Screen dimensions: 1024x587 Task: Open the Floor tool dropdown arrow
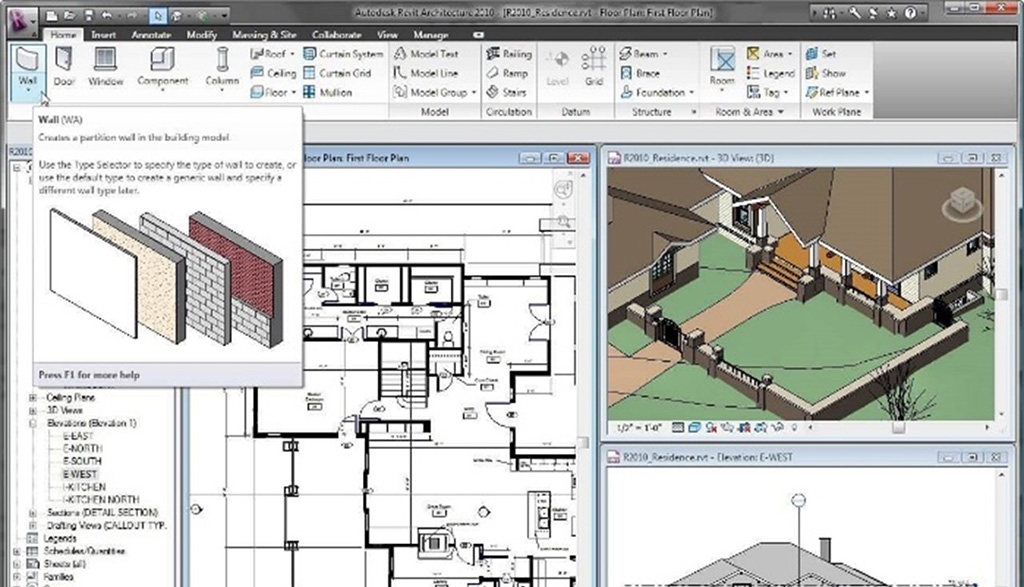point(293,93)
